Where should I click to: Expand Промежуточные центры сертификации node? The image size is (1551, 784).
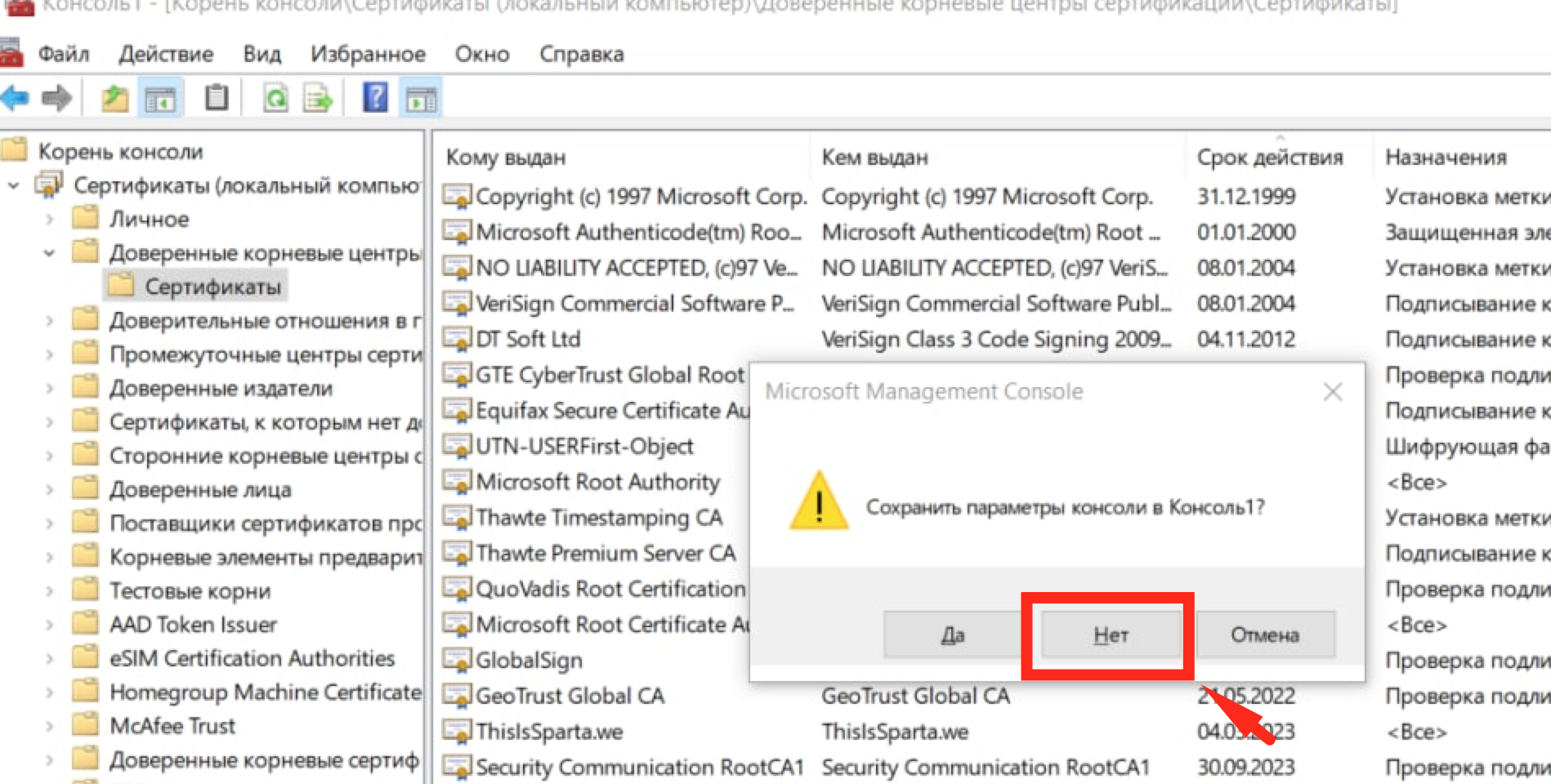tap(49, 354)
